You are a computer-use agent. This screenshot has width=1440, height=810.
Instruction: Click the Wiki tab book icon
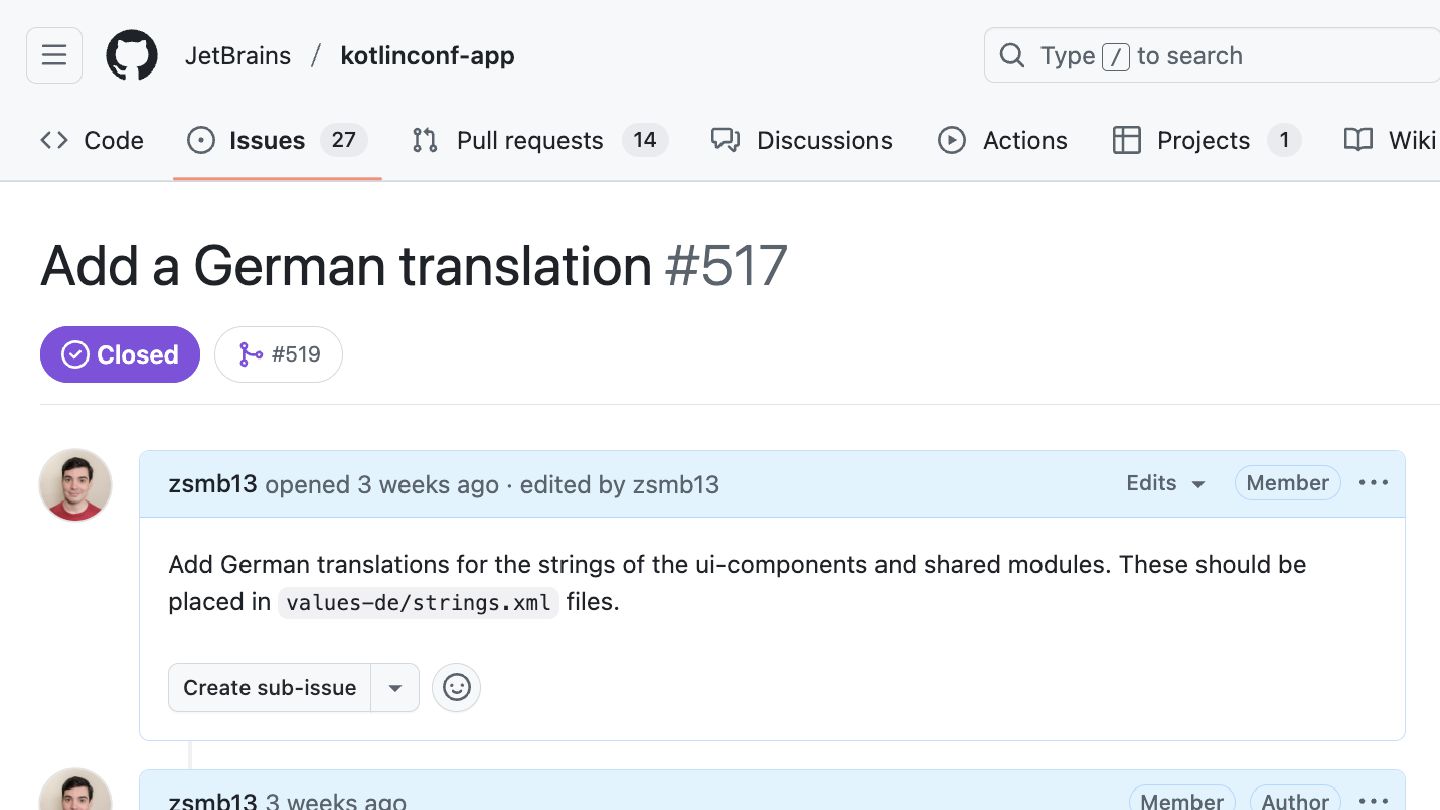pyautogui.click(x=1358, y=140)
